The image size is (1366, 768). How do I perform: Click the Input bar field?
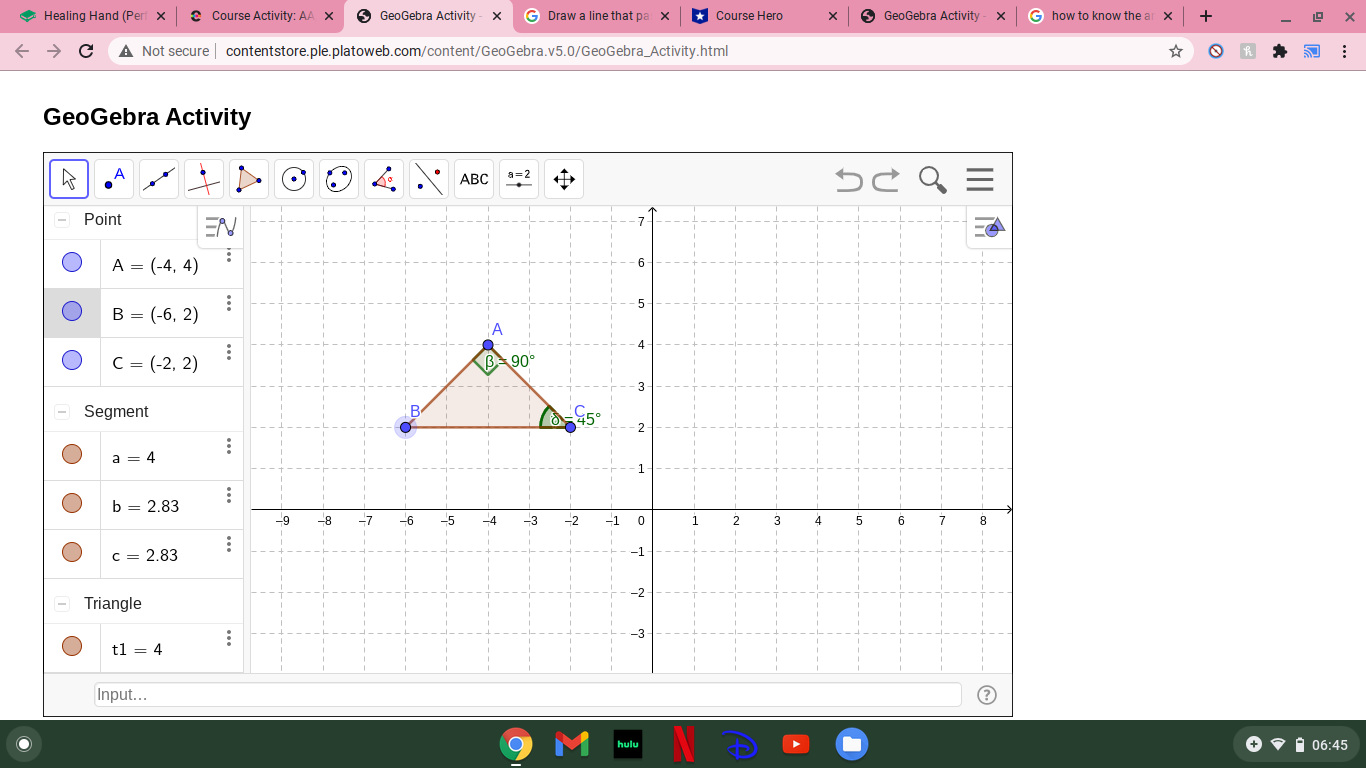click(x=527, y=695)
